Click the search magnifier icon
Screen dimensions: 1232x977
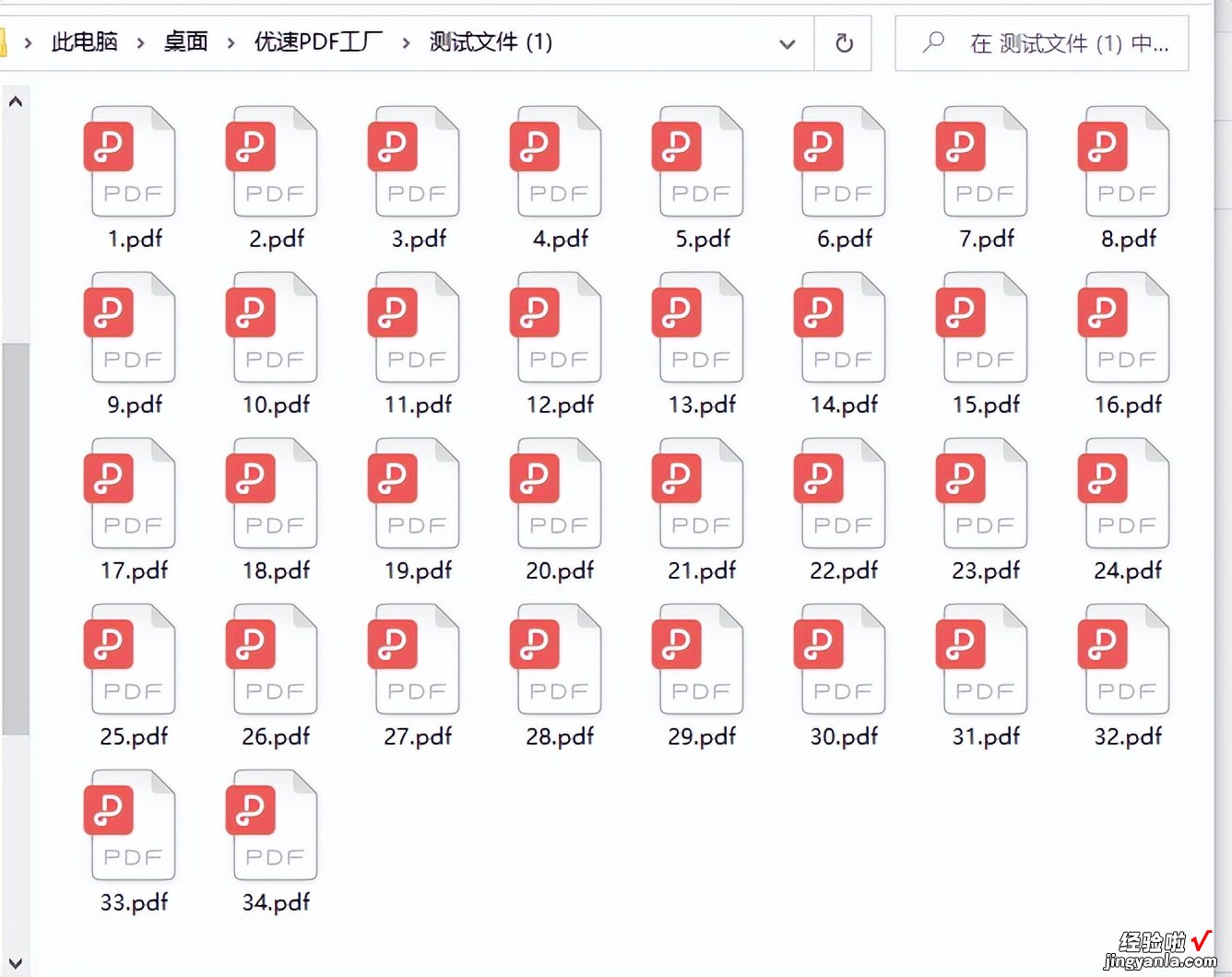point(933,42)
